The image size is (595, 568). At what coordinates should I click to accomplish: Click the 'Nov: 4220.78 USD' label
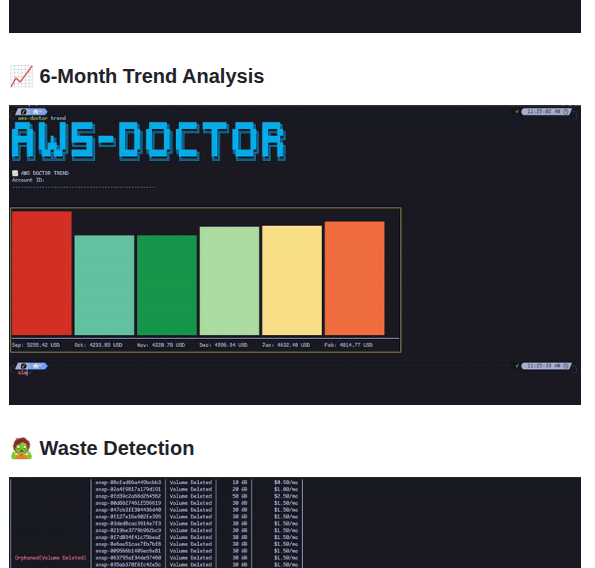click(x=161, y=345)
